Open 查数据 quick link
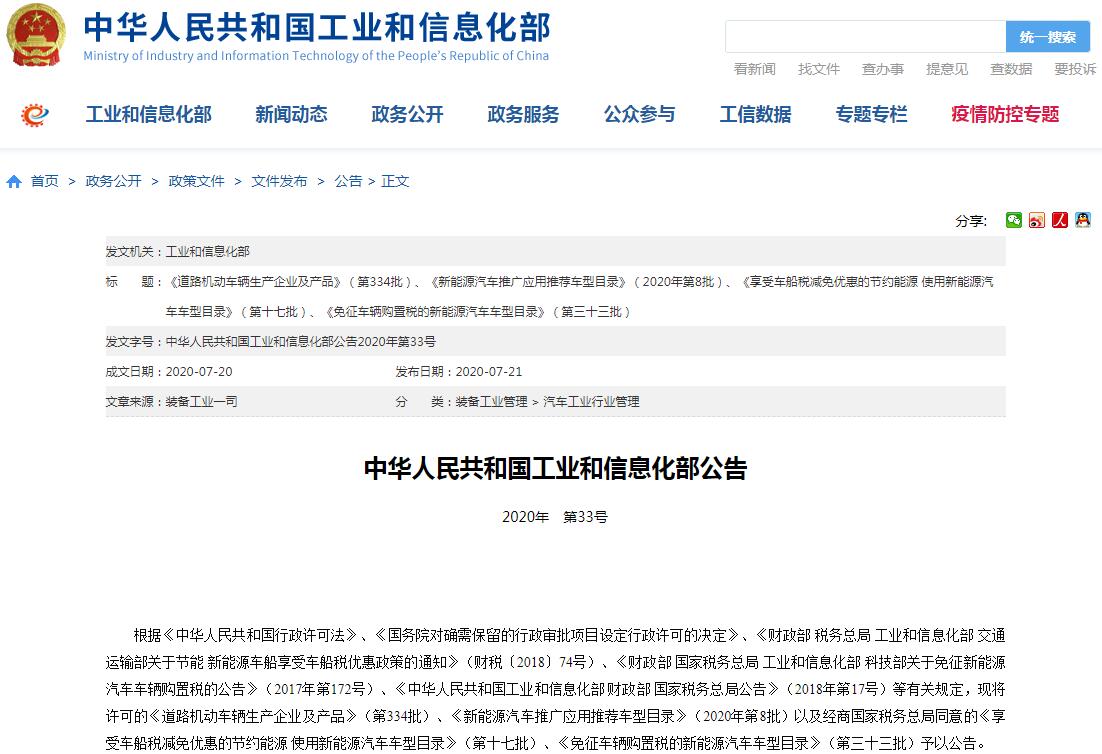The width and height of the screenshot is (1102, 754). point(1011,69)
